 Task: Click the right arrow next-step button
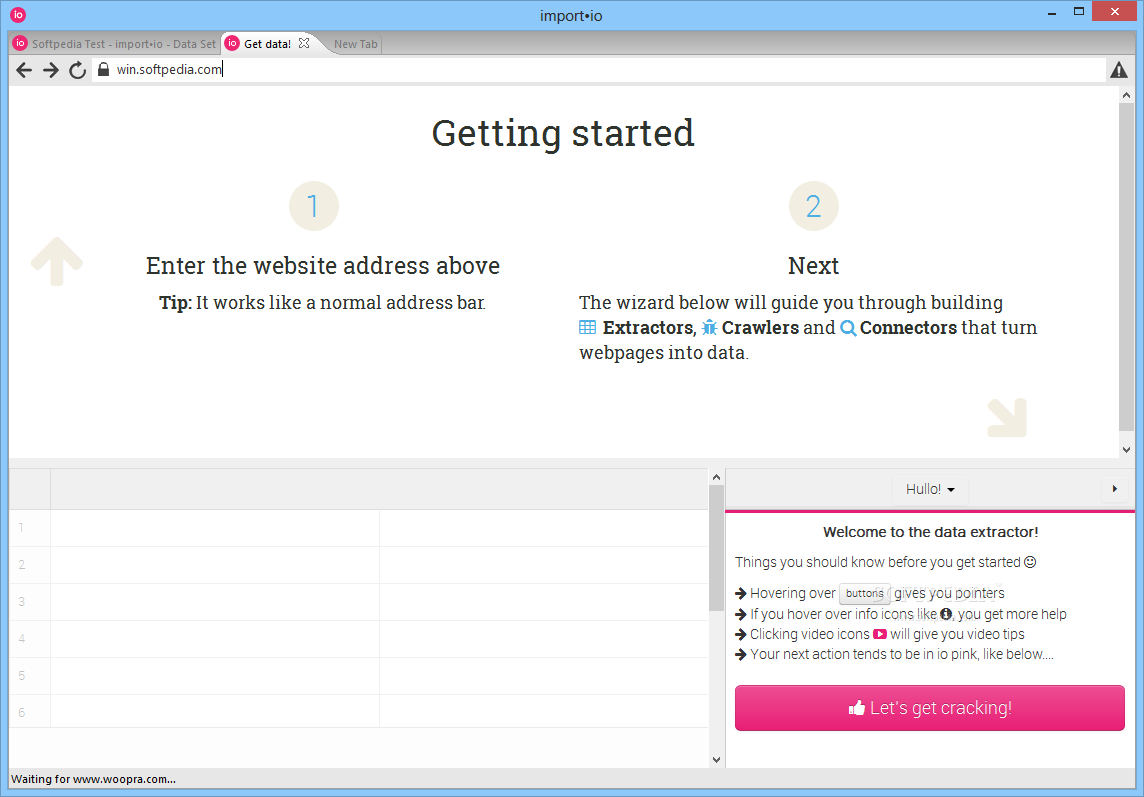click(x=1114, y=489)
